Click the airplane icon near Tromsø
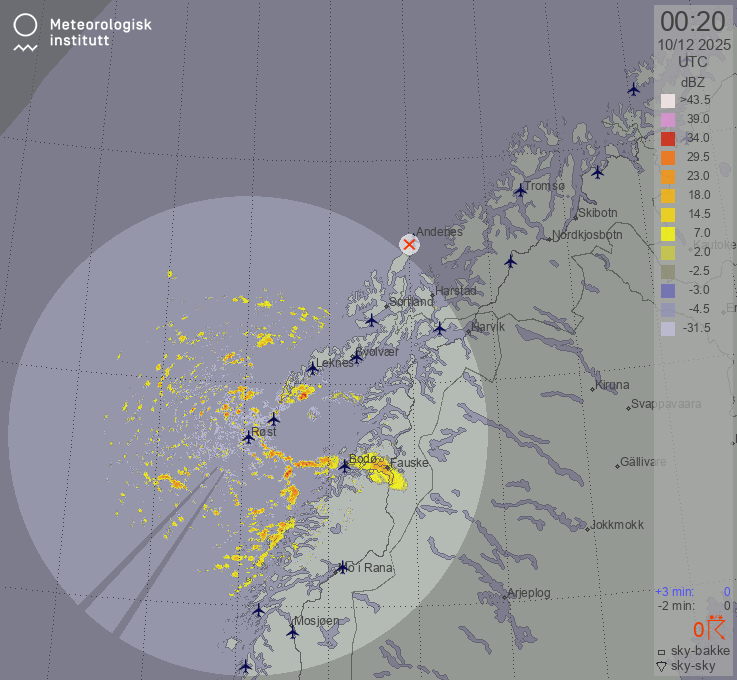The image size is (737, 680). 520,190
